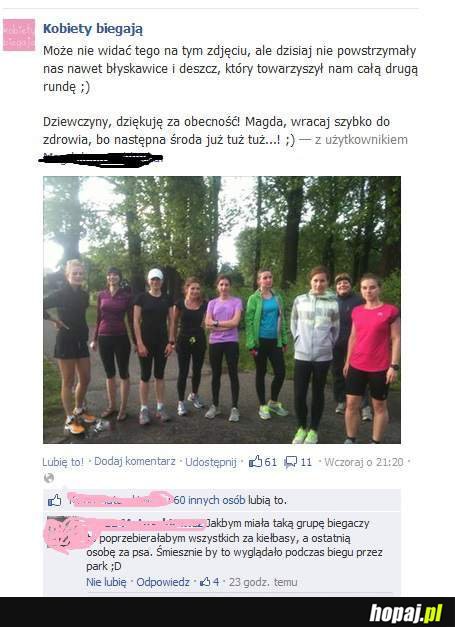Show the 60 innych osób who liked
Image resolution: width=455 pixels, height=627 pixels.
209,500
